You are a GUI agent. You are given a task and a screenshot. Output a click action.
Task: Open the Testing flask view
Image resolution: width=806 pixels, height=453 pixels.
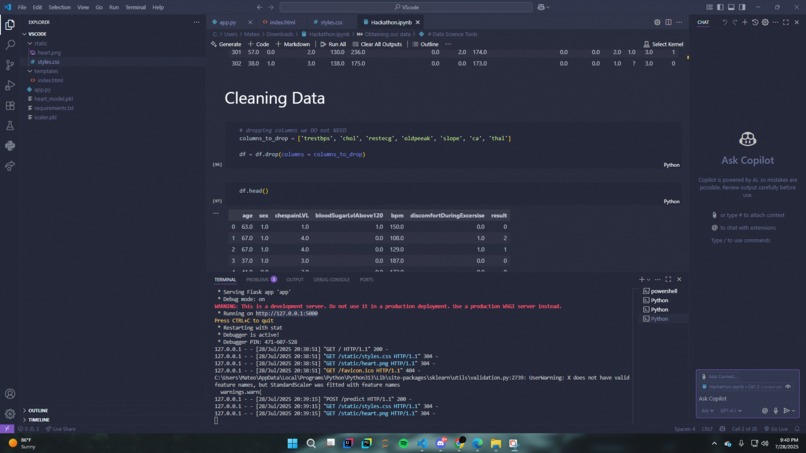tap(10, 125)
